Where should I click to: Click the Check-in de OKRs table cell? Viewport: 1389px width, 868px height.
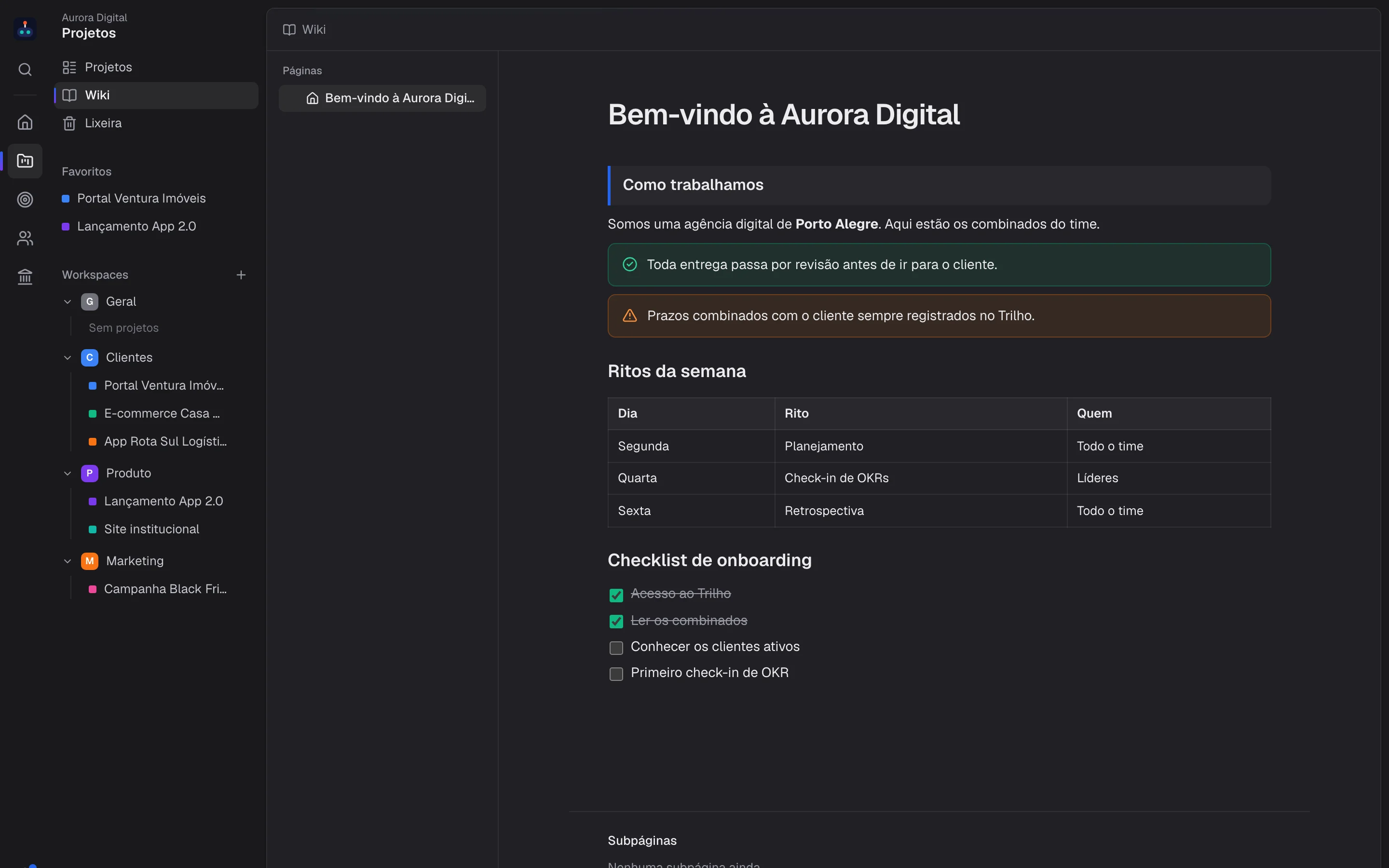[x=921, y=478]
